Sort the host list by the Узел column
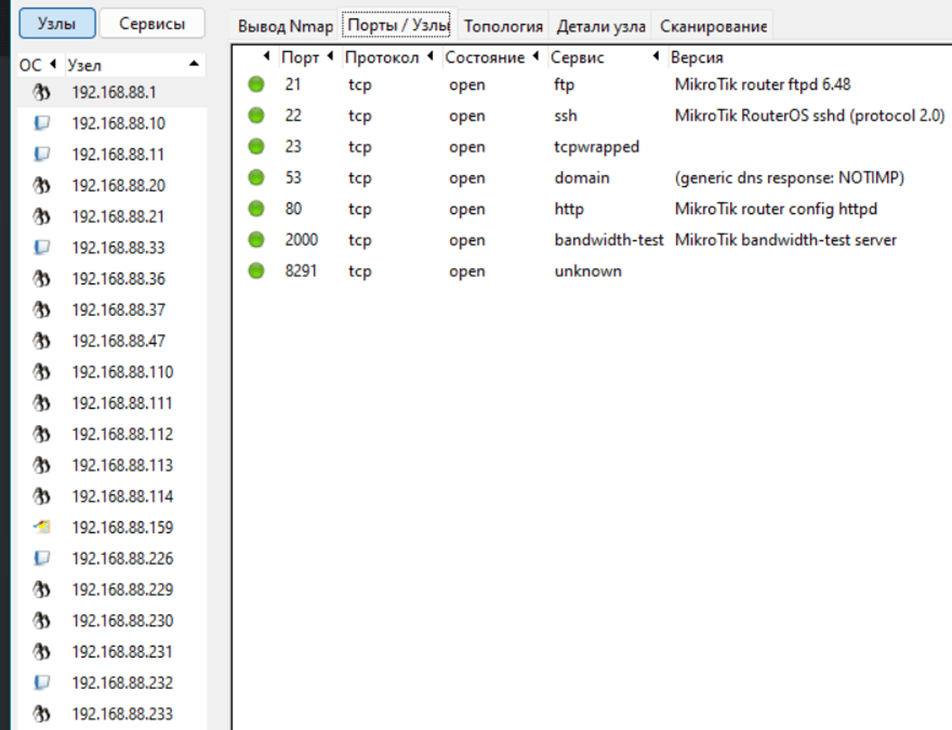This screenshot has width=952, height=730. [130, 65]
